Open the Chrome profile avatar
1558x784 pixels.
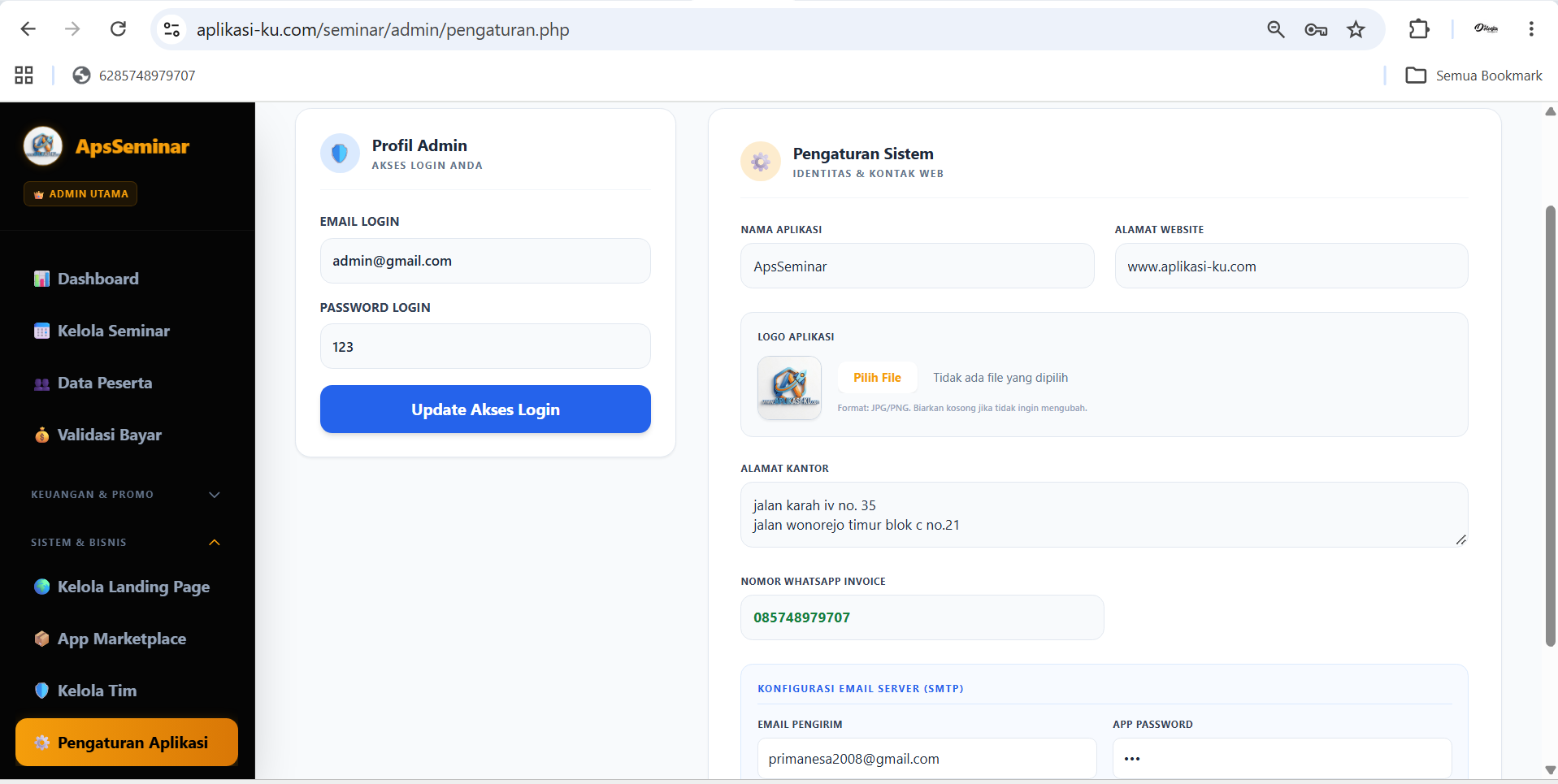coord(1486,29)
